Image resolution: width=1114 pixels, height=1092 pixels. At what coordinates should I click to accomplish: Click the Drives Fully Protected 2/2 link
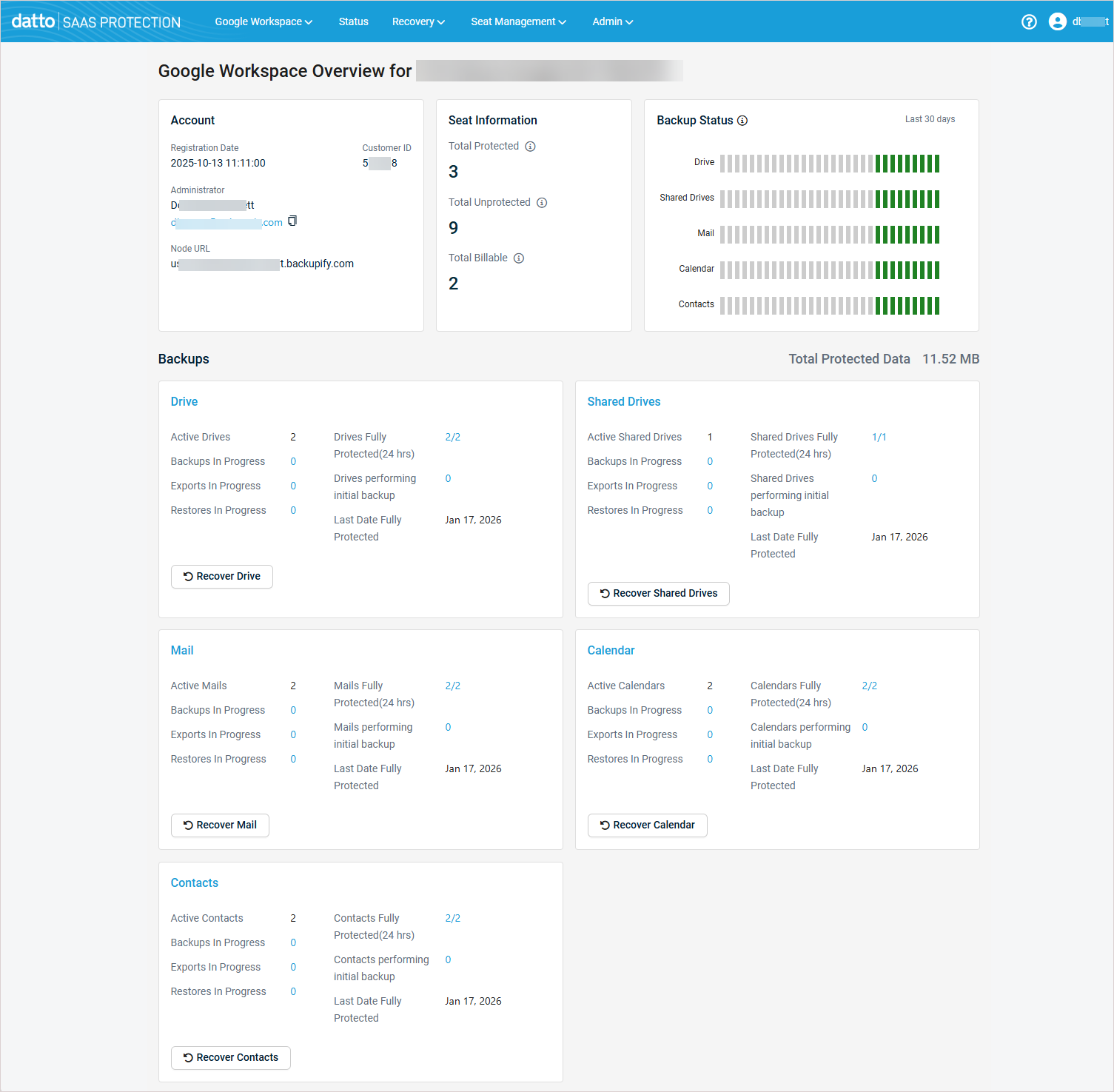452,437
